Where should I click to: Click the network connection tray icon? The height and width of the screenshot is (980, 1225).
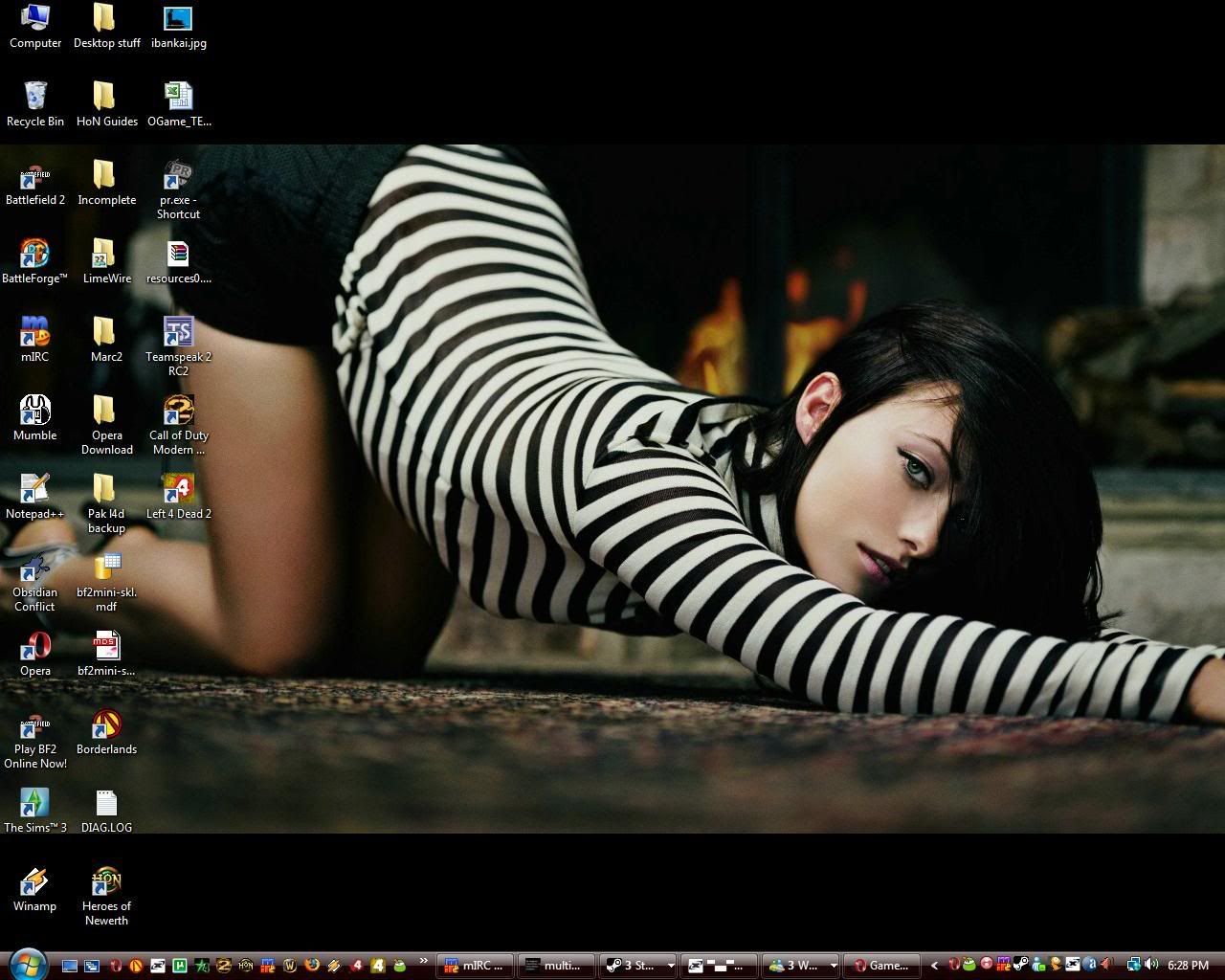1133,965
